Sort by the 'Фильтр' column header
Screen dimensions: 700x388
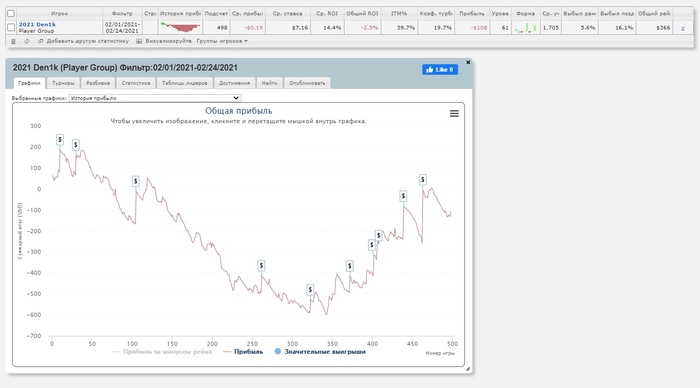click(122, 13)
